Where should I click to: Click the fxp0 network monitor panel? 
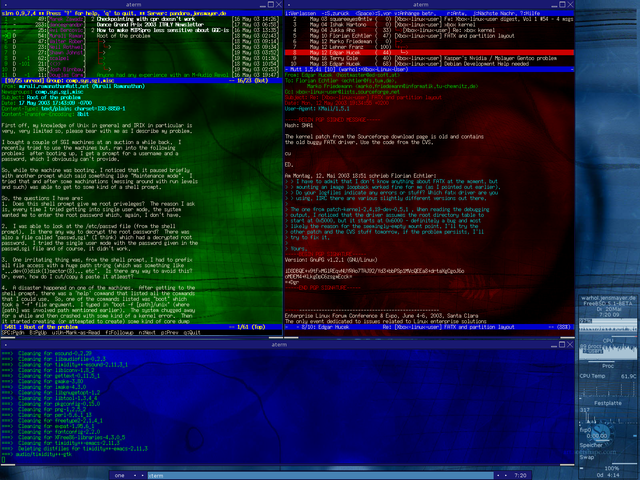coord(608,433)
